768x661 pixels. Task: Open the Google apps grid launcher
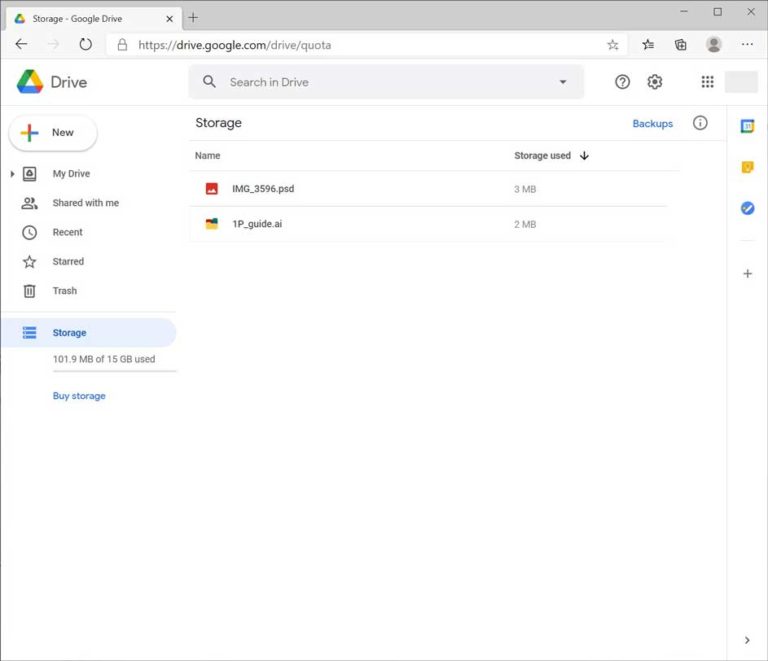[x=707, y=82]
